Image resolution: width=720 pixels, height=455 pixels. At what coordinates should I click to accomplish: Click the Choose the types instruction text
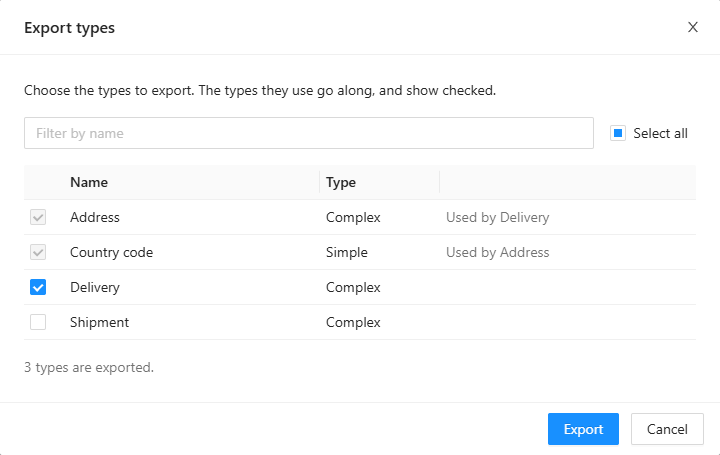point(260,90)
